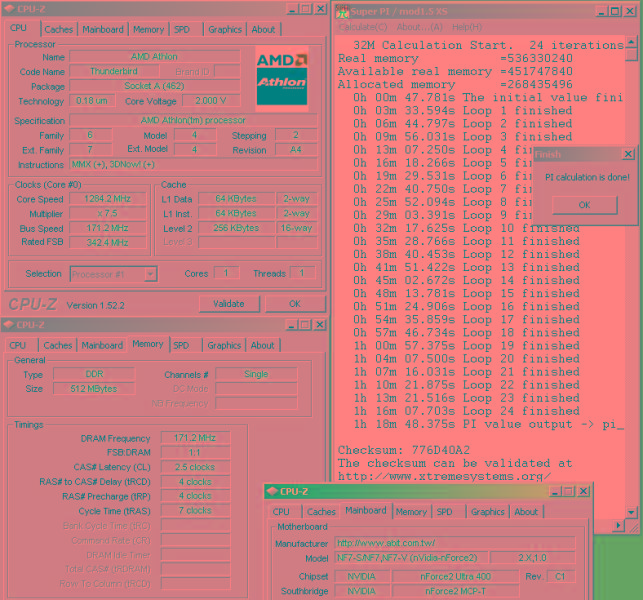Open About tab in Mainboard CPU-Z window

[526, 512]
